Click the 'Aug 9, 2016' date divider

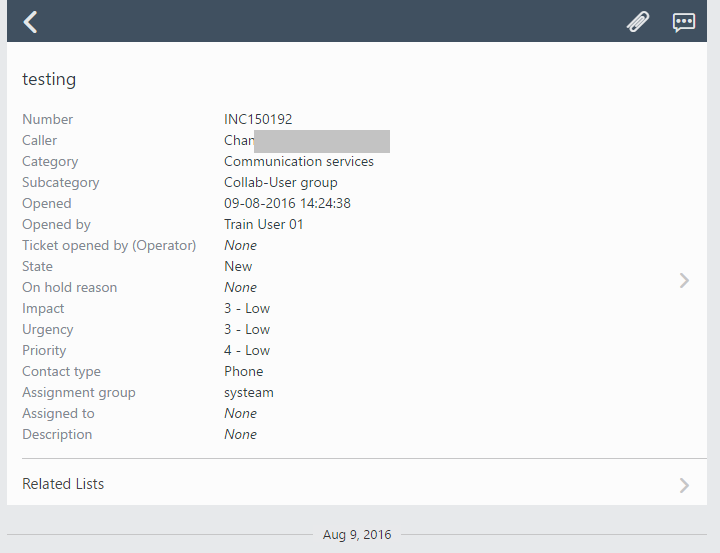[357, 535]
